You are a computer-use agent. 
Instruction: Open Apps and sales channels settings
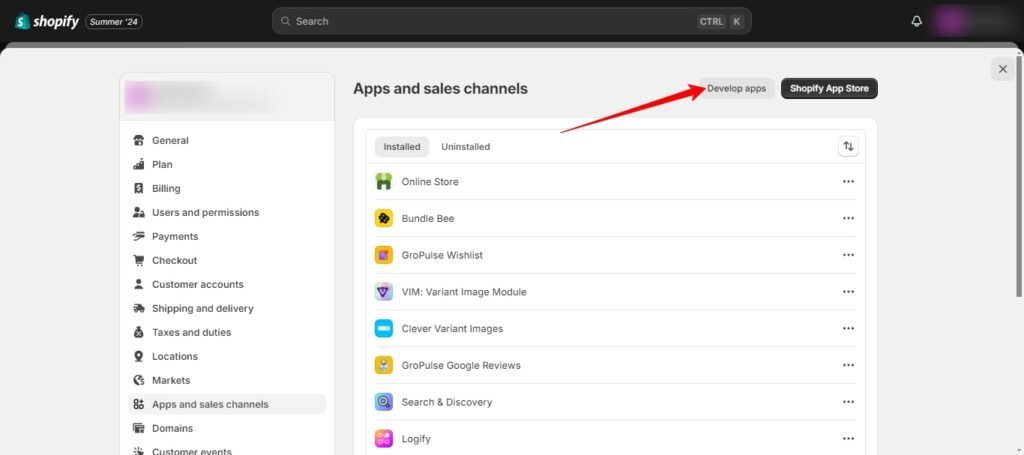[227, 404]
